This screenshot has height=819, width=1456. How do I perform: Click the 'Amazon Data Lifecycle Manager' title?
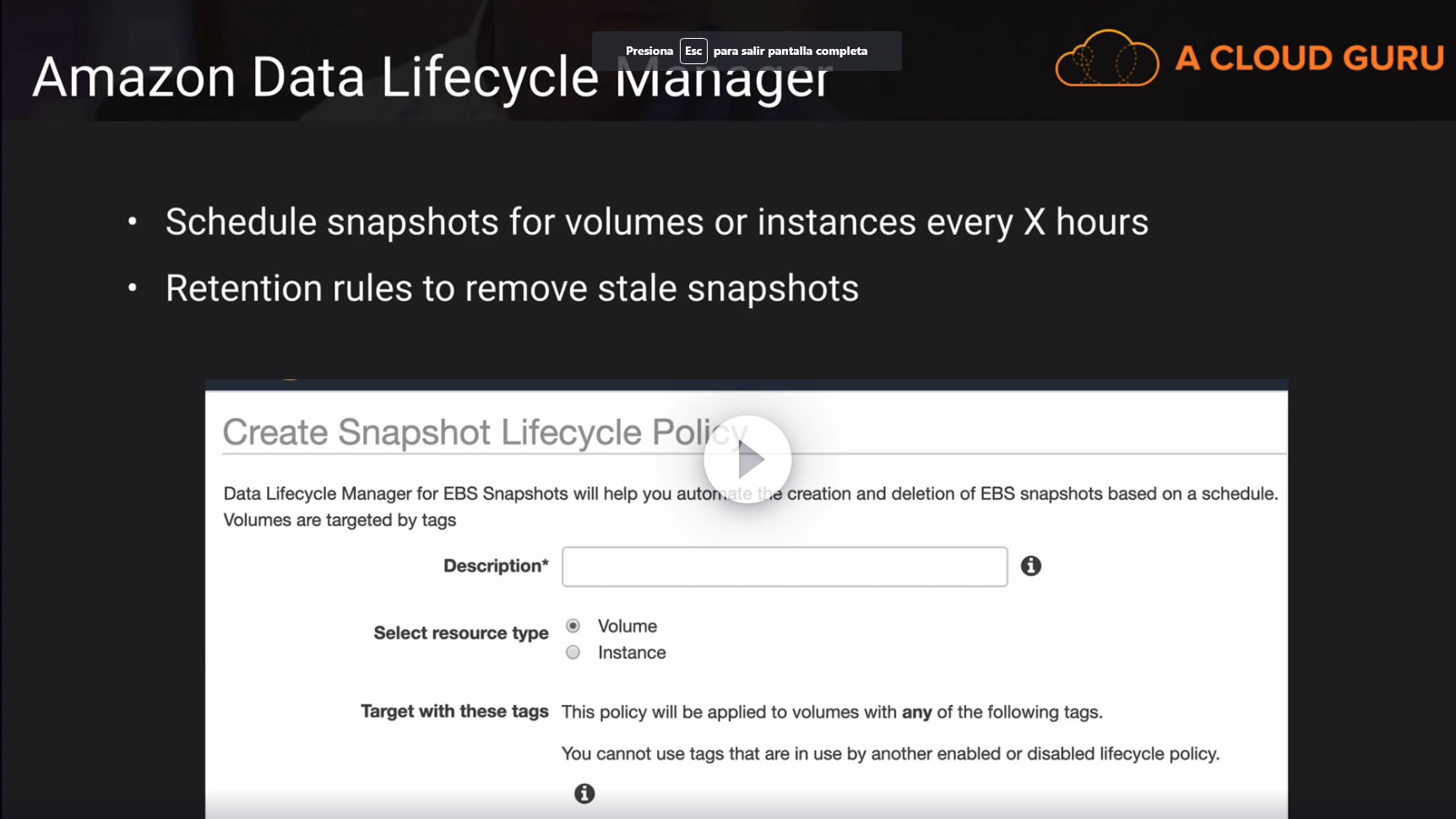[x=432, y=77]
